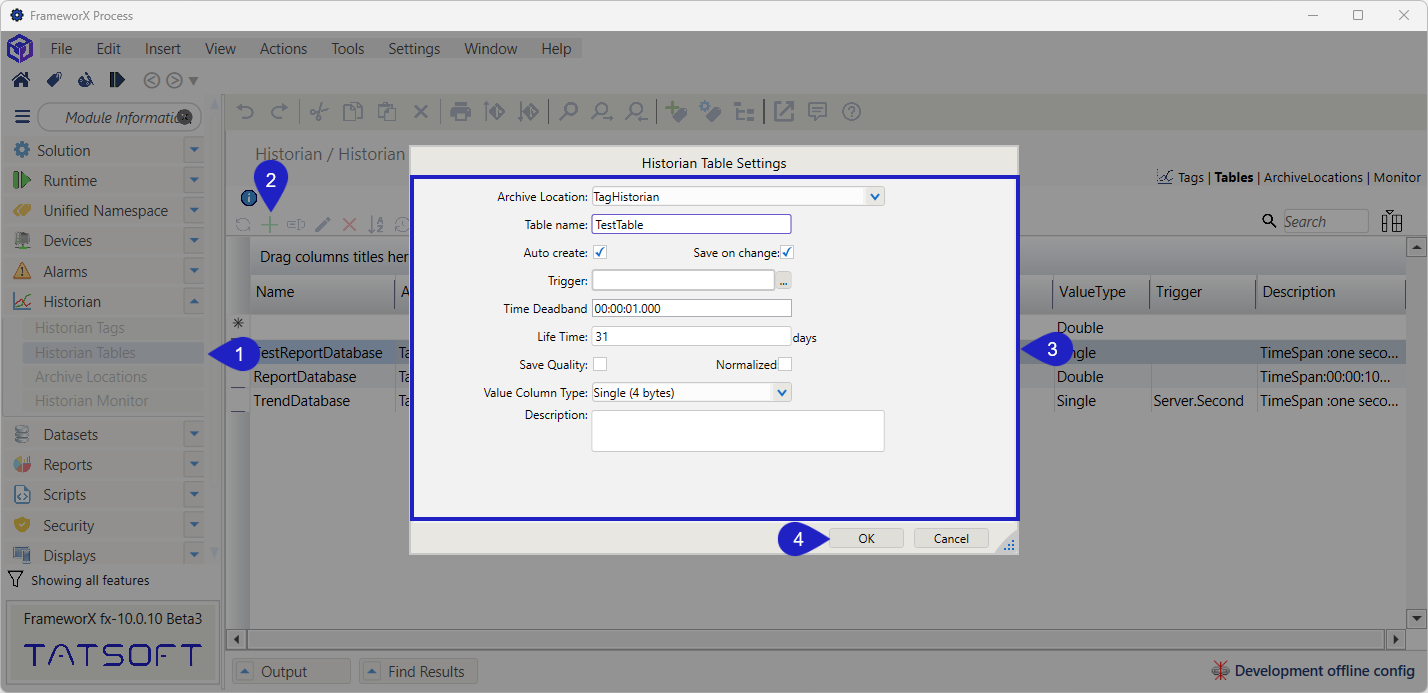
Task: Click the green plus add-row icon
Action: point(270,225)
